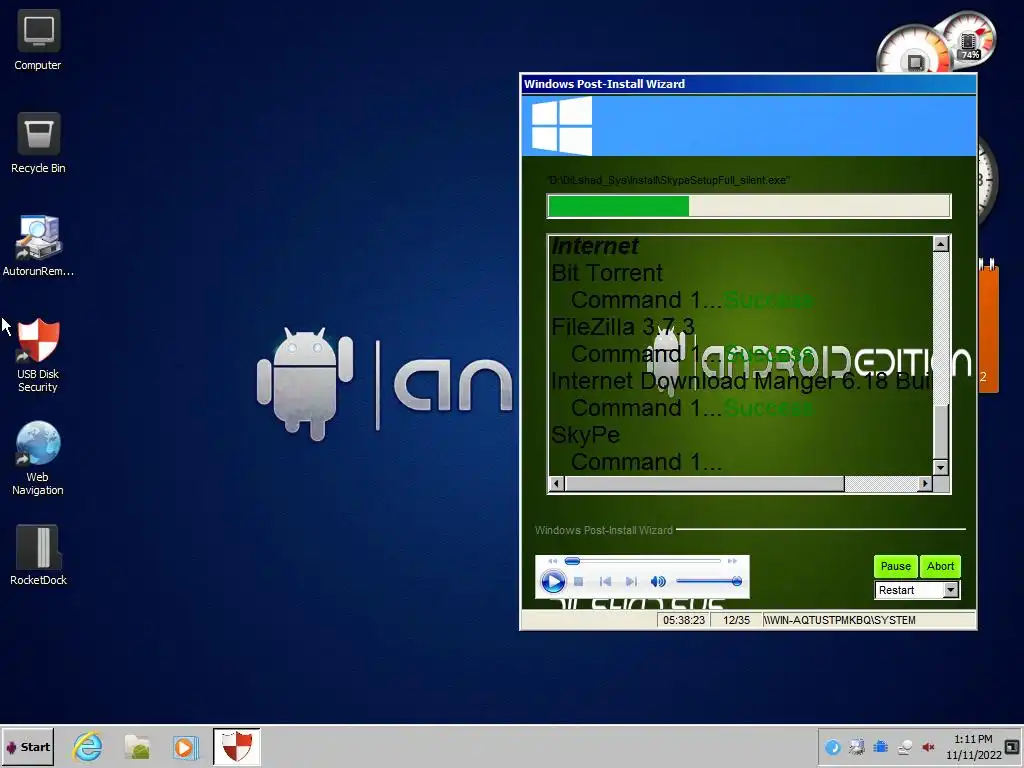Screen dimensions: 1024x768
Task: Launch the AutorunRemover desktop shortcut
Action: point(38,246)
